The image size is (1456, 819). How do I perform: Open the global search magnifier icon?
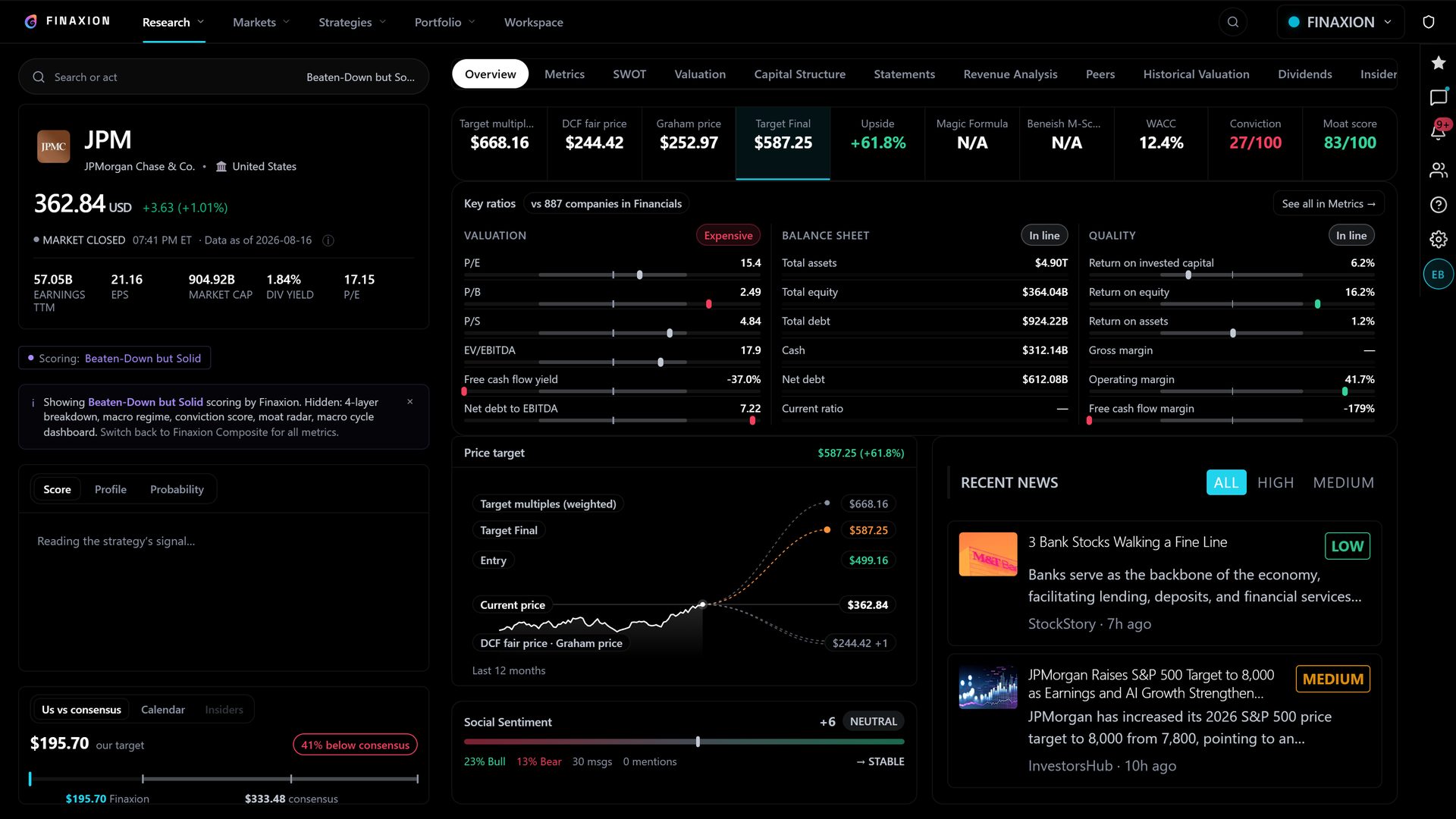tap(1233, 22)
